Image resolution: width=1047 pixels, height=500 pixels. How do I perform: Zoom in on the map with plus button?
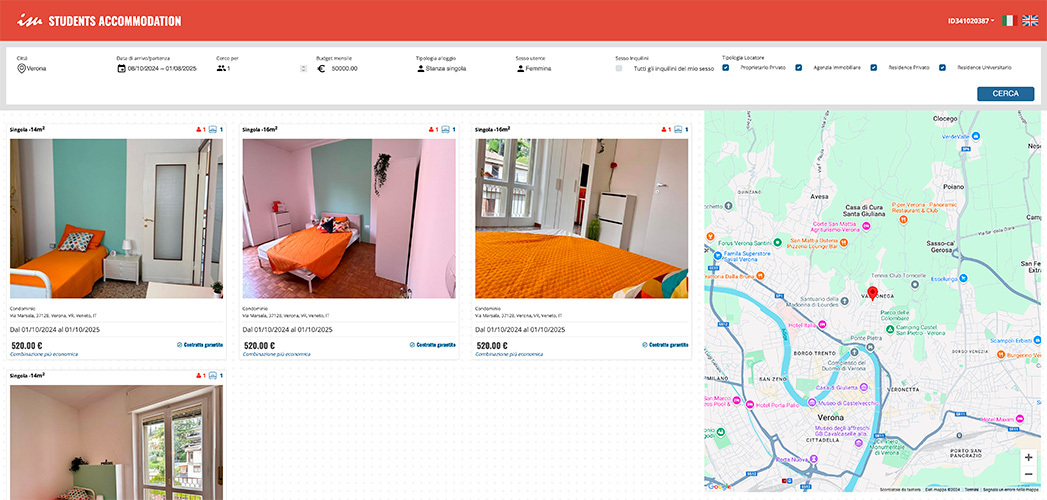[1028, 457]
